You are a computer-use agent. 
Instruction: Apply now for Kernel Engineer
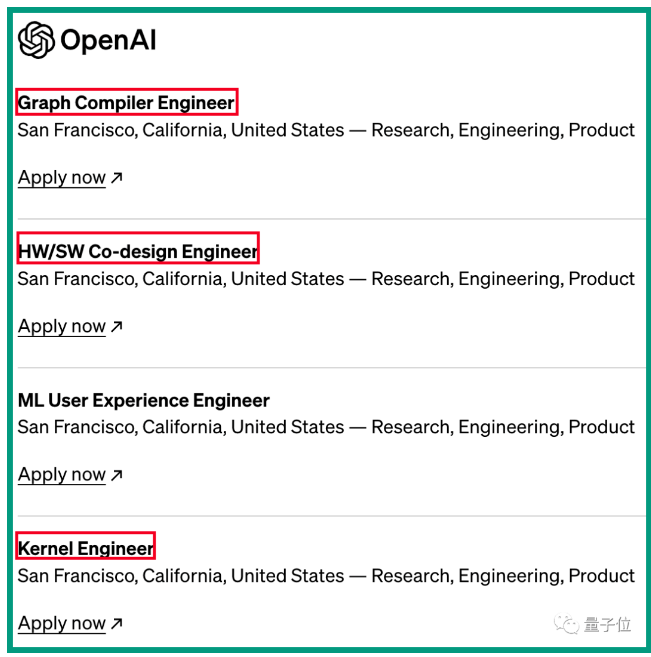[x=62, y=623]
